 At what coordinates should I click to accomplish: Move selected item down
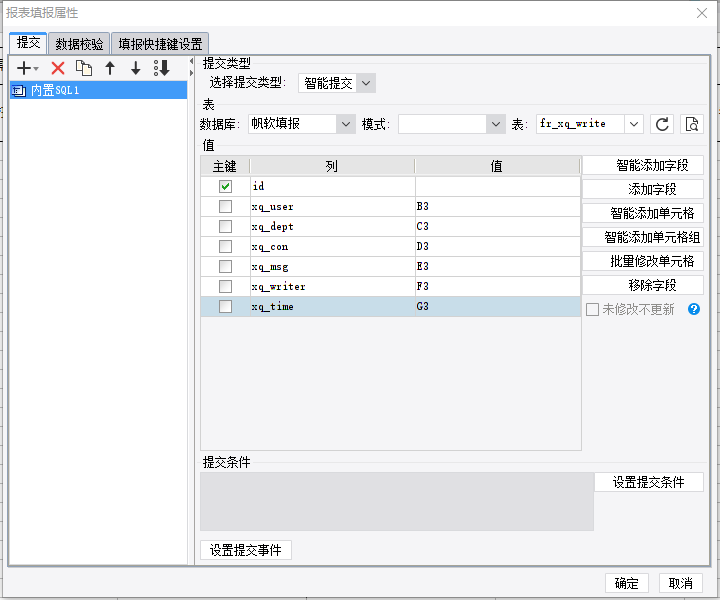pos(135,68)
